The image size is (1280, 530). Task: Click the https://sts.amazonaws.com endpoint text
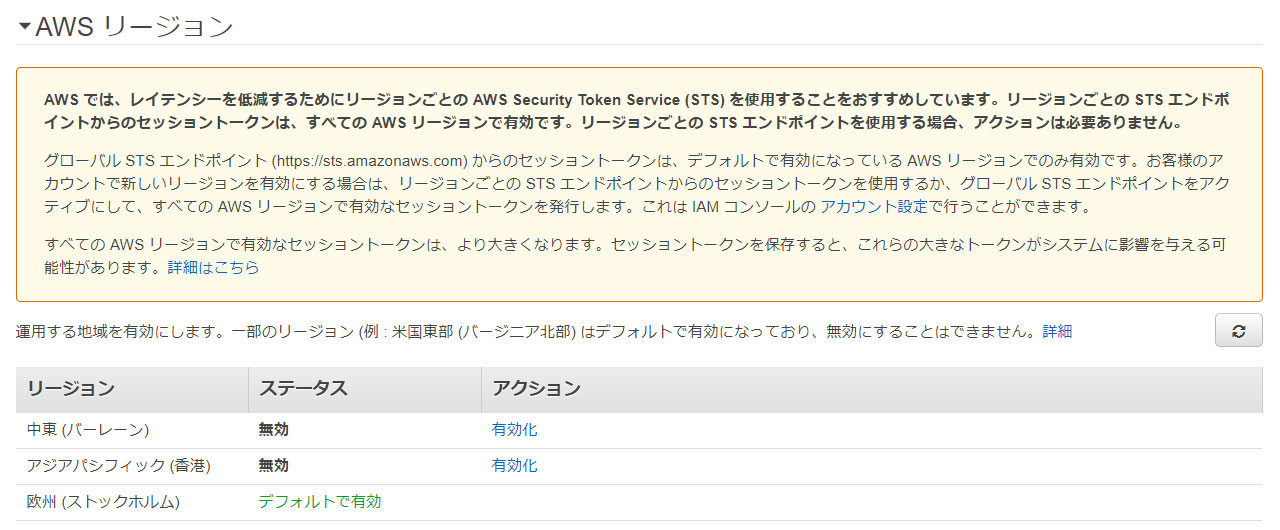click(x=370, y=160)
